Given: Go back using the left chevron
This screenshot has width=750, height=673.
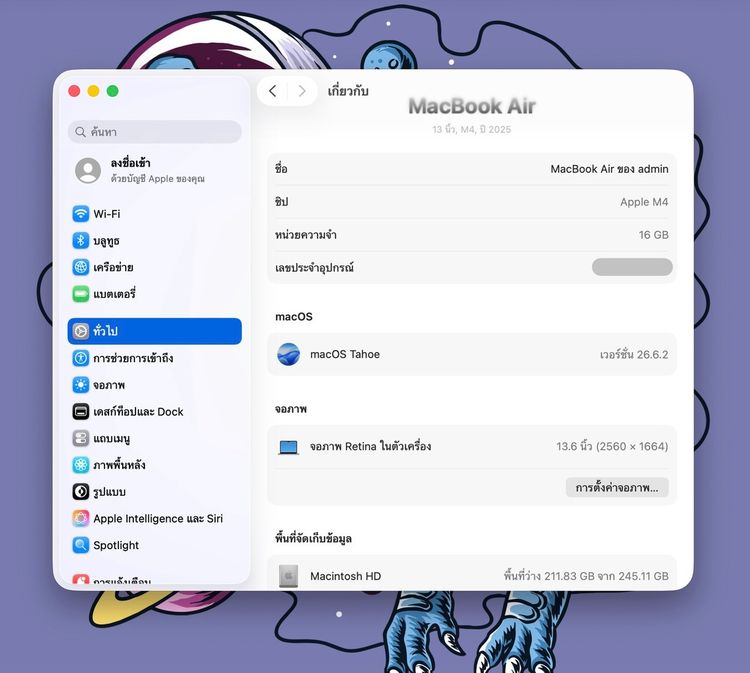Looking at the screenshot, I should point(273,91).
